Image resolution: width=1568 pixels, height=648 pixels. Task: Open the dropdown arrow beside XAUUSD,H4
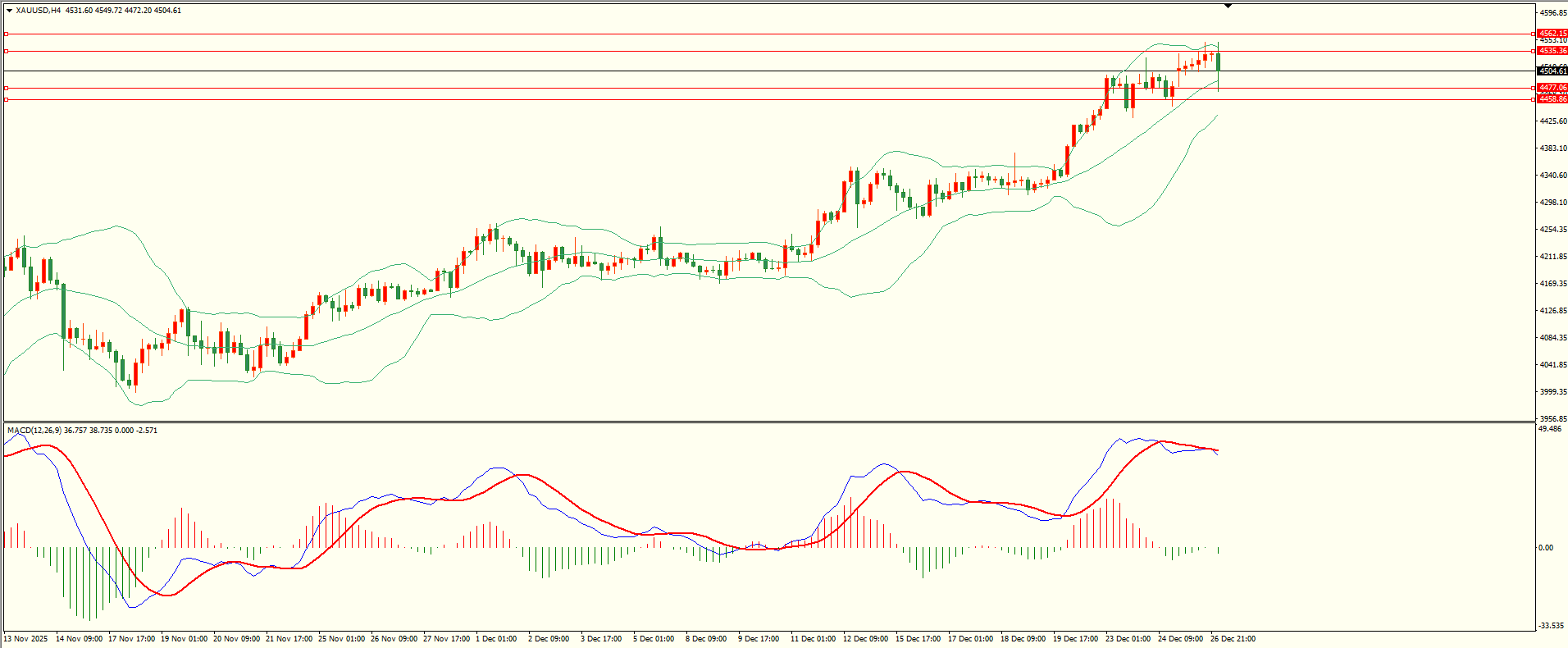[9, 11]
